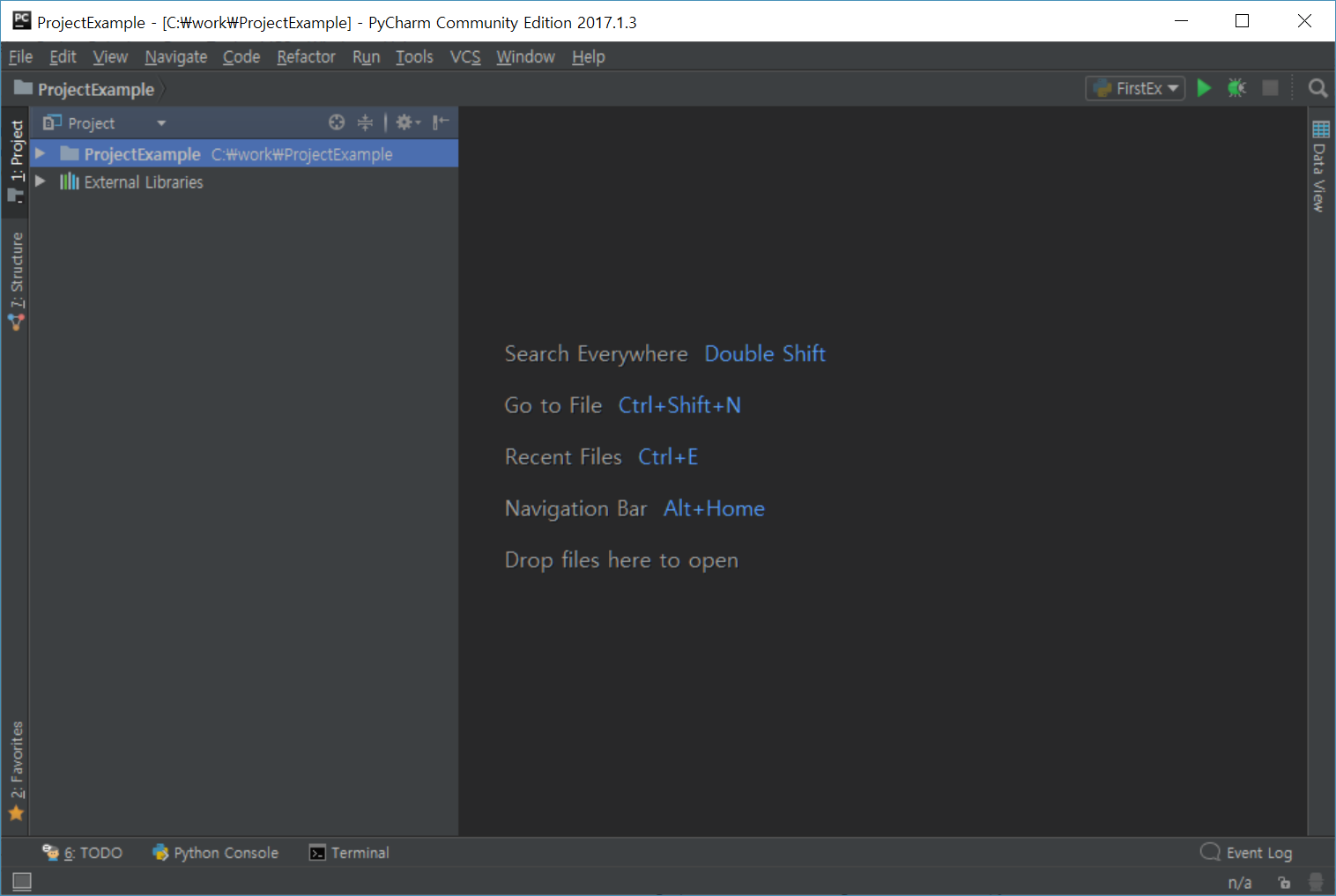Open the FirstEx run configuration dropdown
1336x896 pixels.
click(1135, 88)
